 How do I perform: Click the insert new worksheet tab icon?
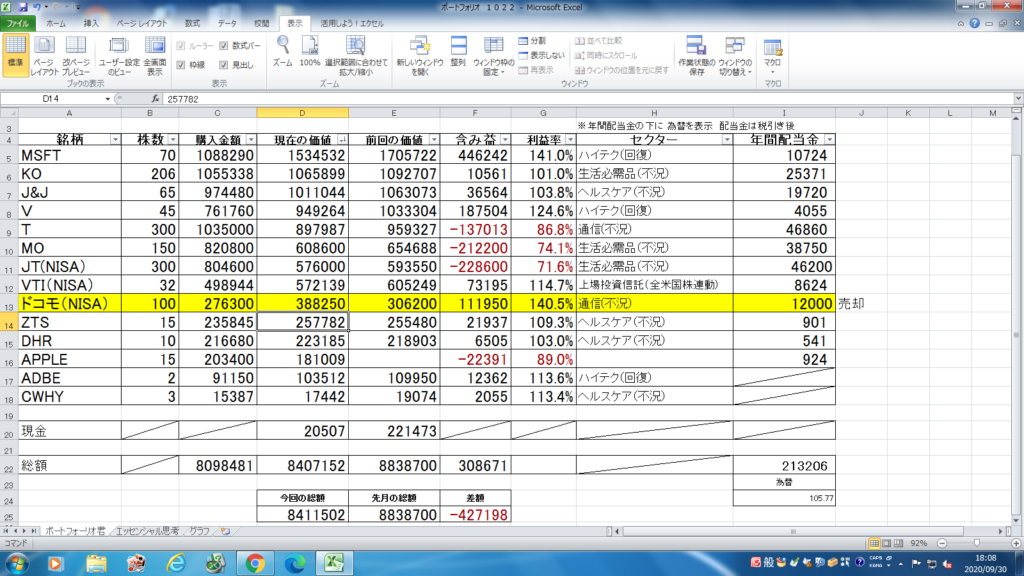225,531
